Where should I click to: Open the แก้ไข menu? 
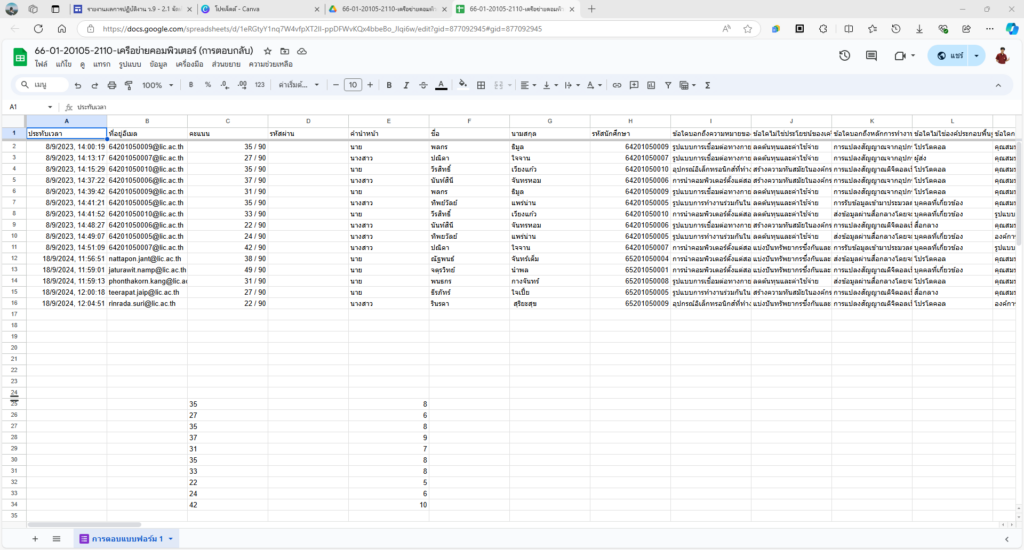pos(63,64)
